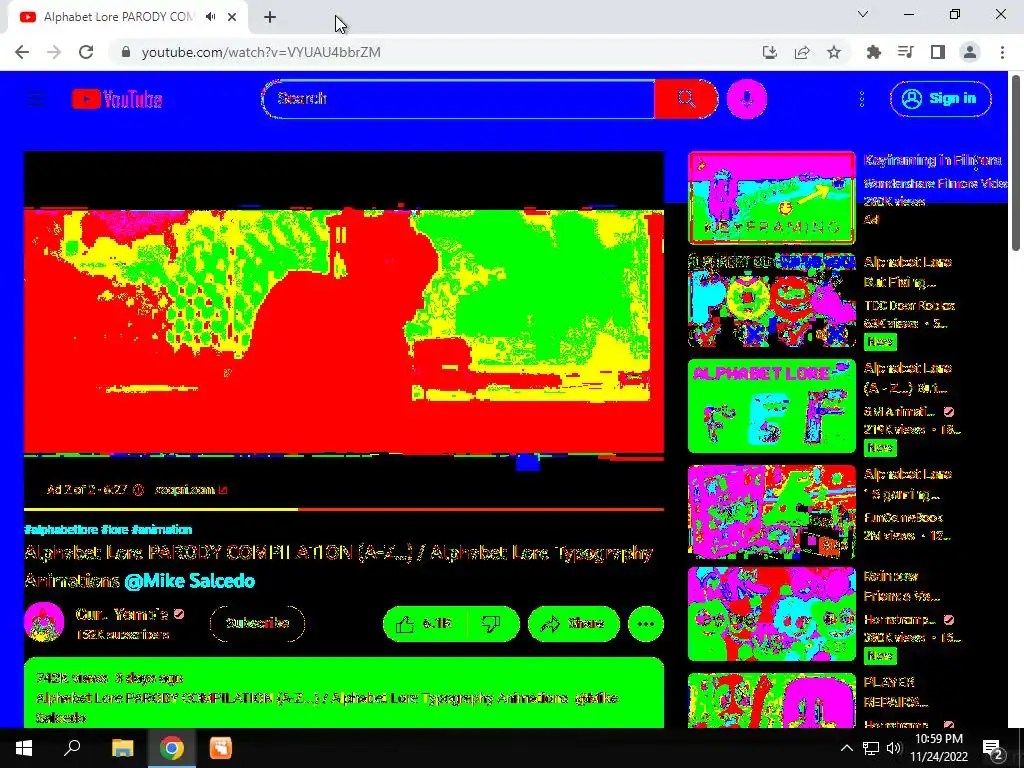This screenshot has height=768, width=1024.
Task: Open the PLAYER REPAIRS video thumbnail
Action: pos(771,701)
